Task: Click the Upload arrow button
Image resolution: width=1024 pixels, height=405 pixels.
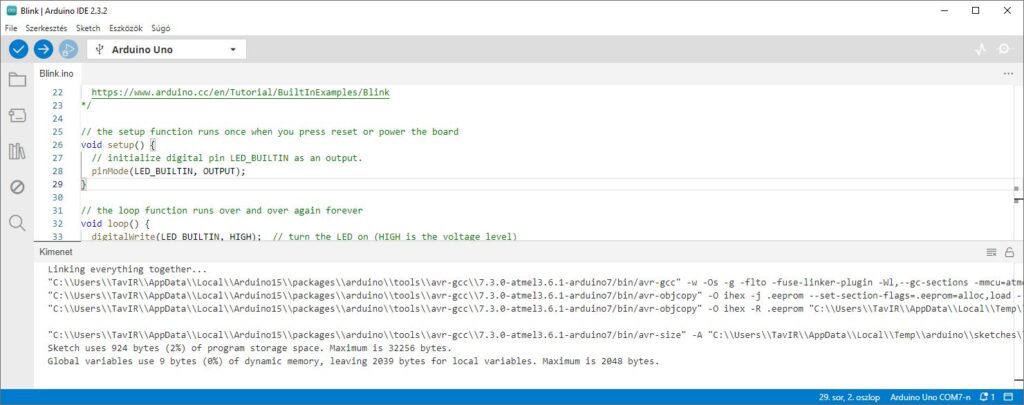Action: (x=43, y=49)
